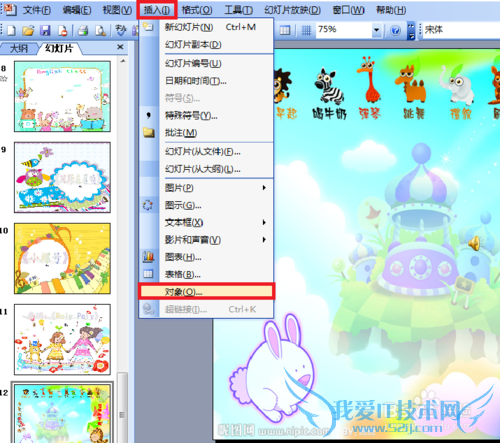This screenshot has width=500, height=443.
Task: Open the 视图(V) menu
Action: click(x=117, y=10)
